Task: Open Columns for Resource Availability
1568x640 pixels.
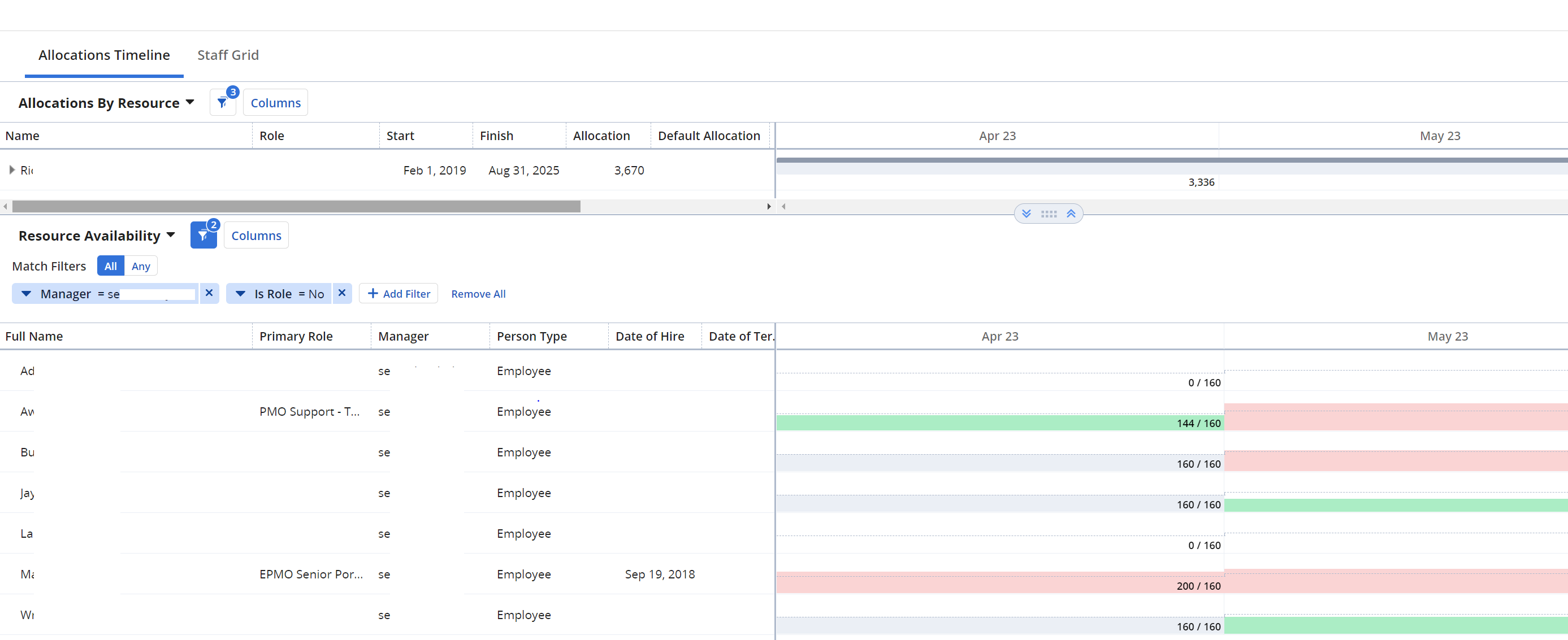Action: tap(255, 236)
